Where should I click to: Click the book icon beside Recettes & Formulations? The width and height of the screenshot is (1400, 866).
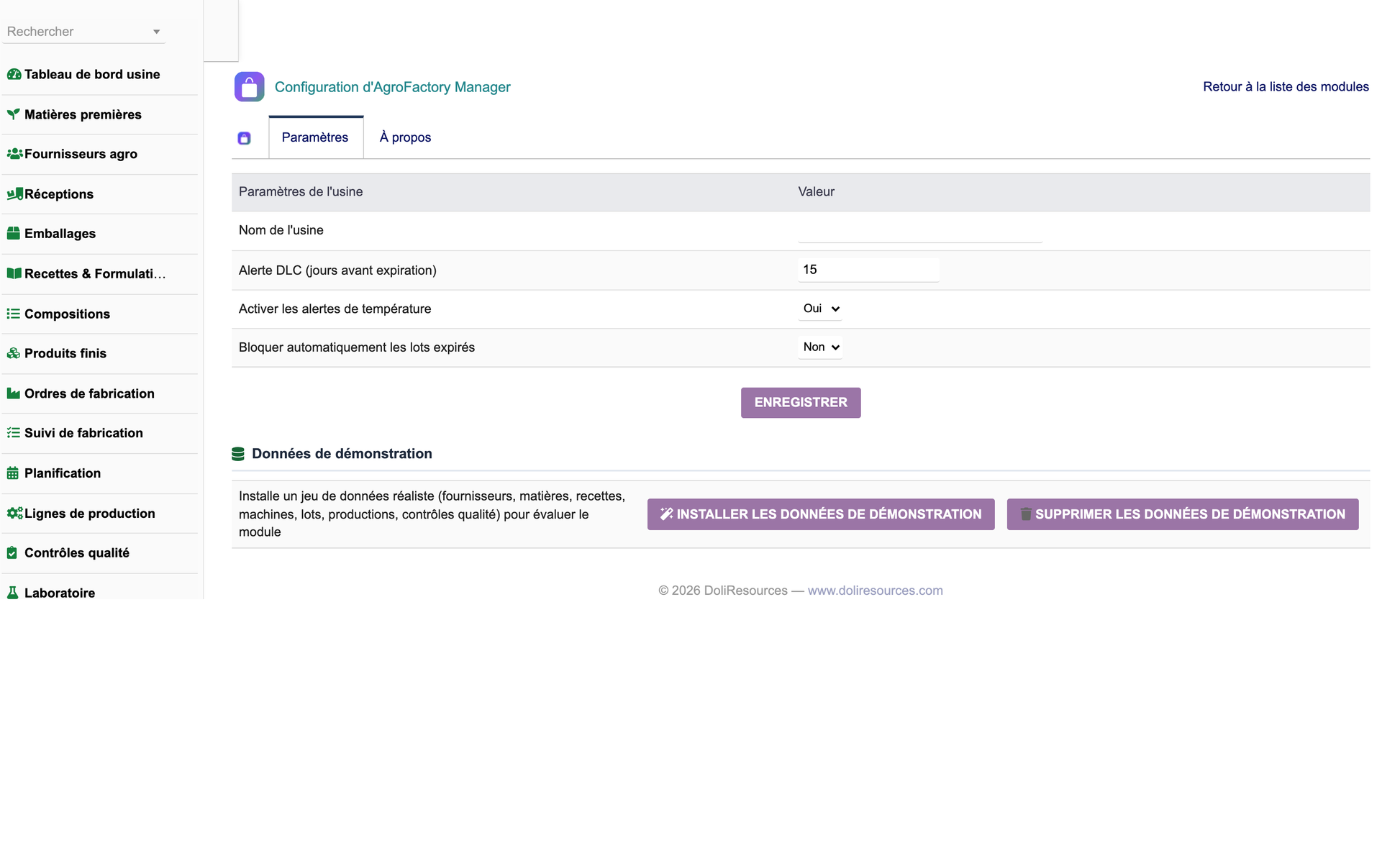point(14,274)
